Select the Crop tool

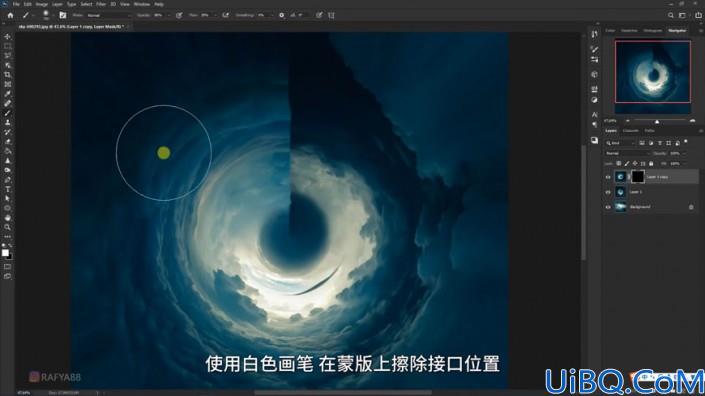click(x=8, y=75)
